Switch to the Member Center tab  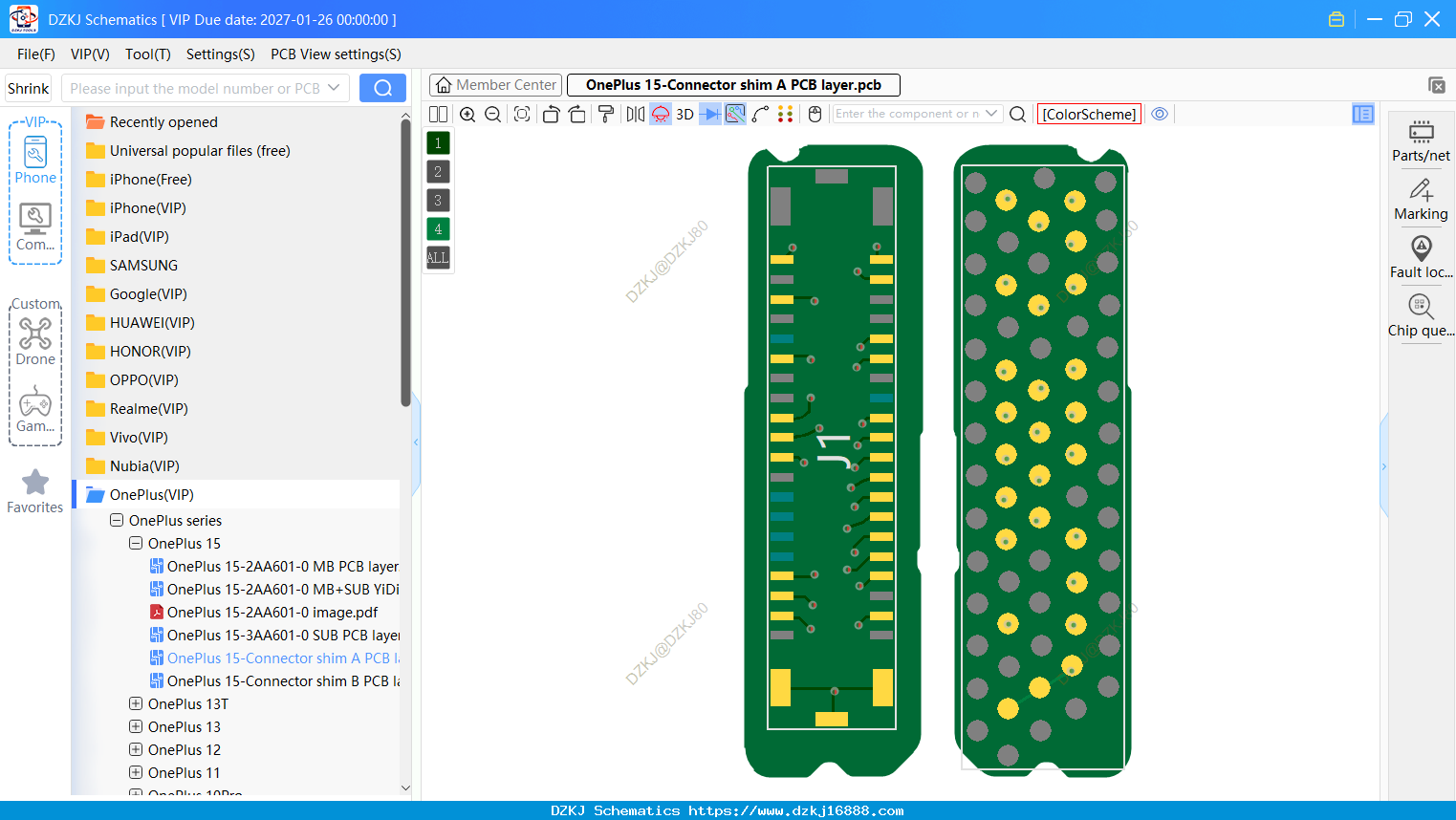[x=496, y=85]
